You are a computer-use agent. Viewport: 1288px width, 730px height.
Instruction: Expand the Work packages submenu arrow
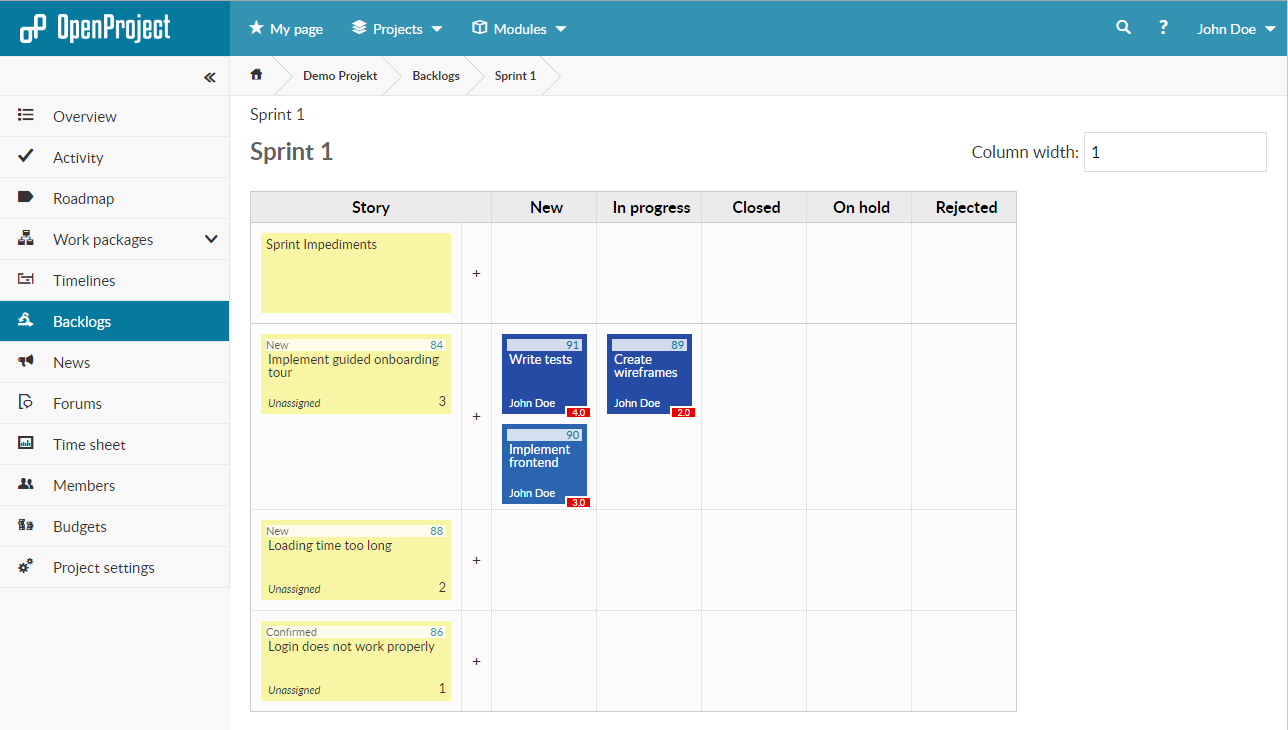point(211,239)
